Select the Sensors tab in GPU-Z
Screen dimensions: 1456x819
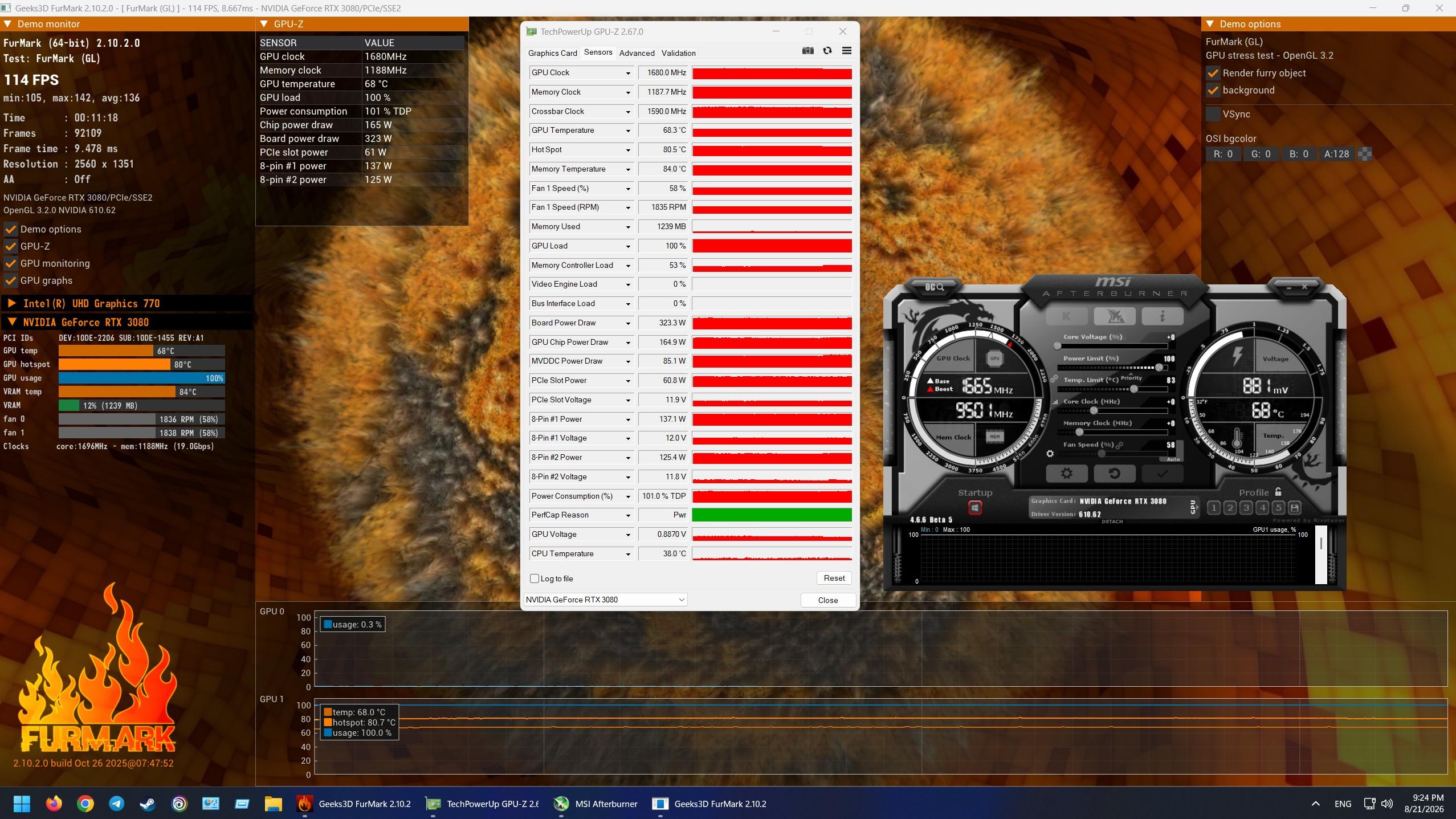(x=598, y=52)
